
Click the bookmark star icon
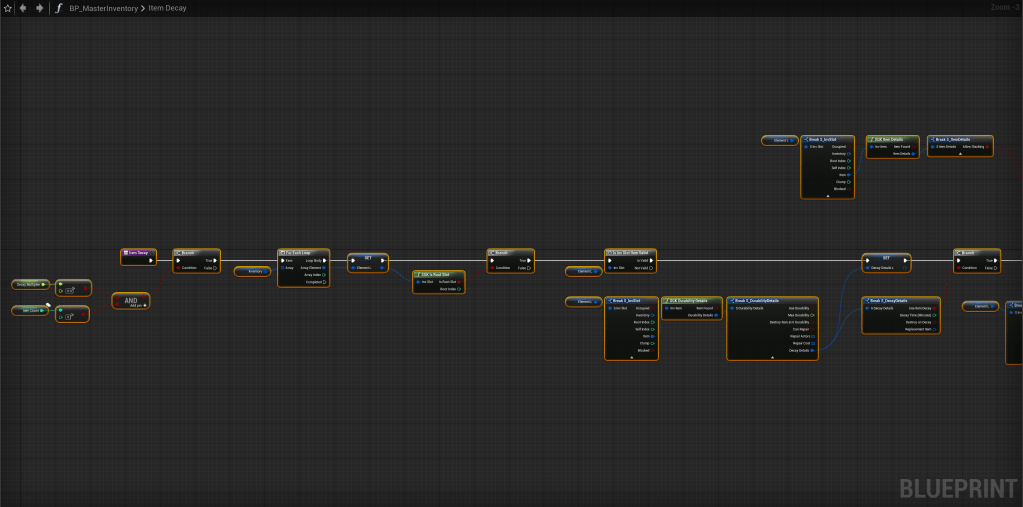[x=8, y=8]
